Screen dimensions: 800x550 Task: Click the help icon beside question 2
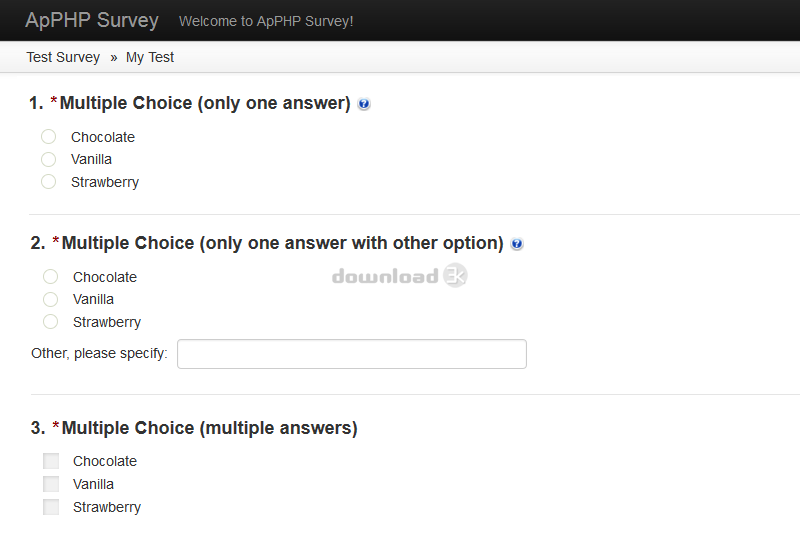coord(517,244)
